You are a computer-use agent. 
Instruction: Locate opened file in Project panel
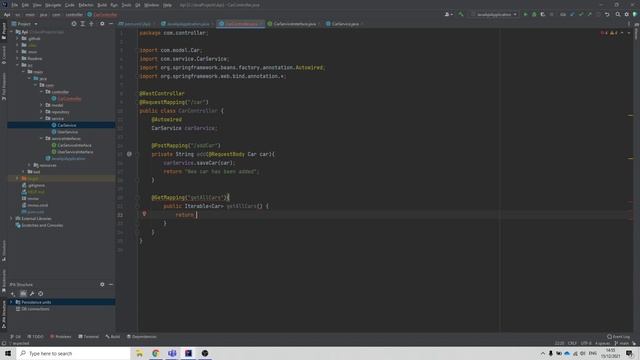[74, 24]
